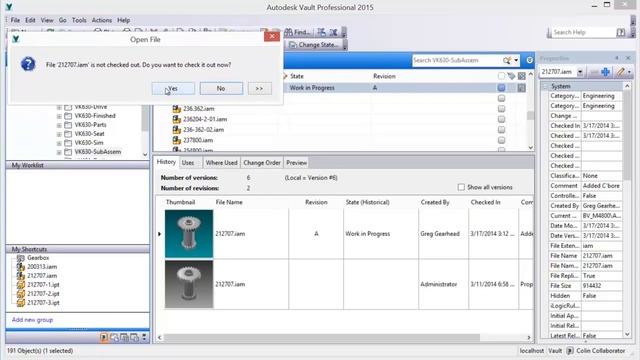Expand the VK630-Parts folder
The width and height of the screenshot is (640, 360).
click(59, 125)
